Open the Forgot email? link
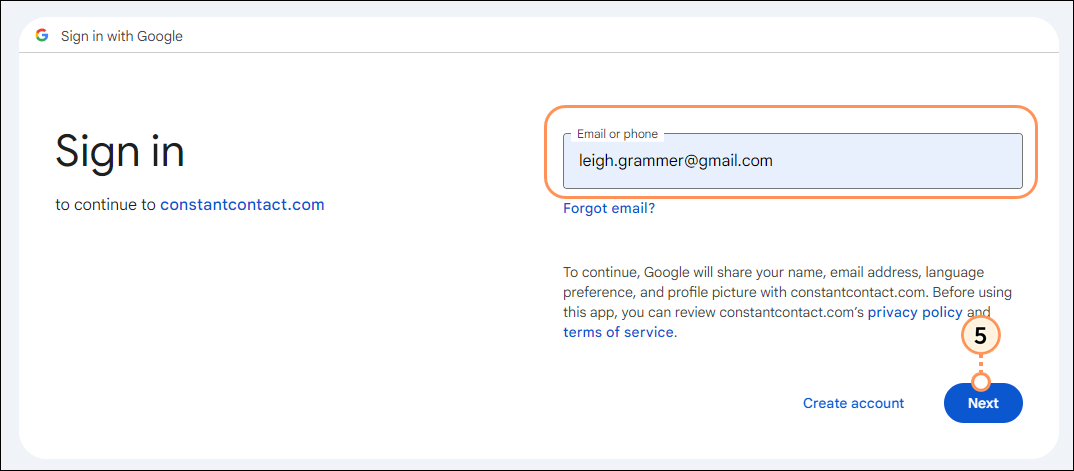Viewport: 1074px width, 471px height. pos(609,208)
